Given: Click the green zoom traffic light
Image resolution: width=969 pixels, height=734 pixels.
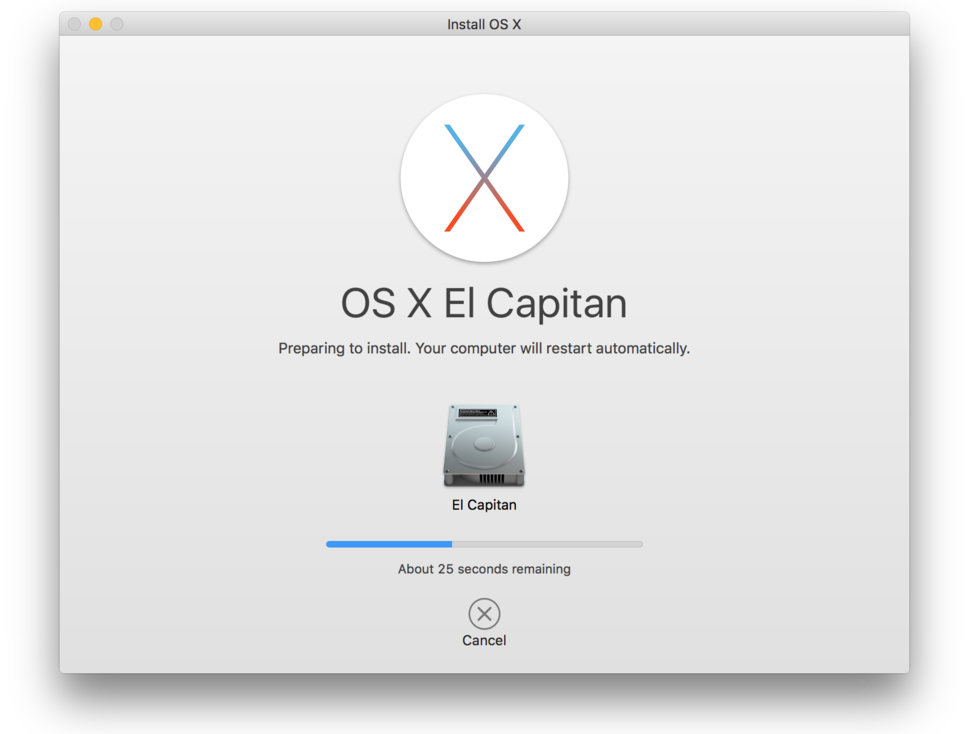Looking at the screenshot, I should (x=117, y=24).
